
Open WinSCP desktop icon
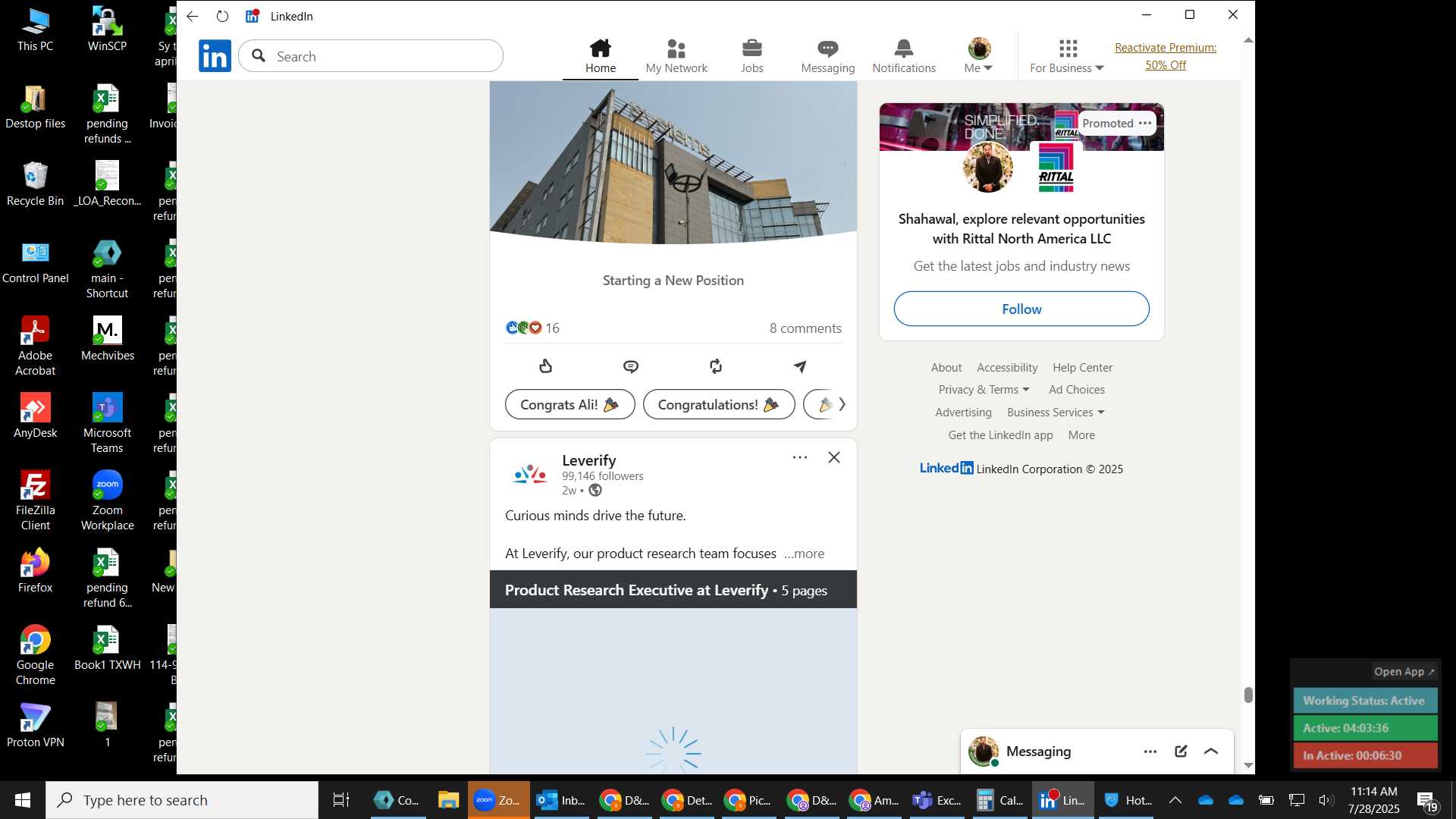tap(107, 29)
